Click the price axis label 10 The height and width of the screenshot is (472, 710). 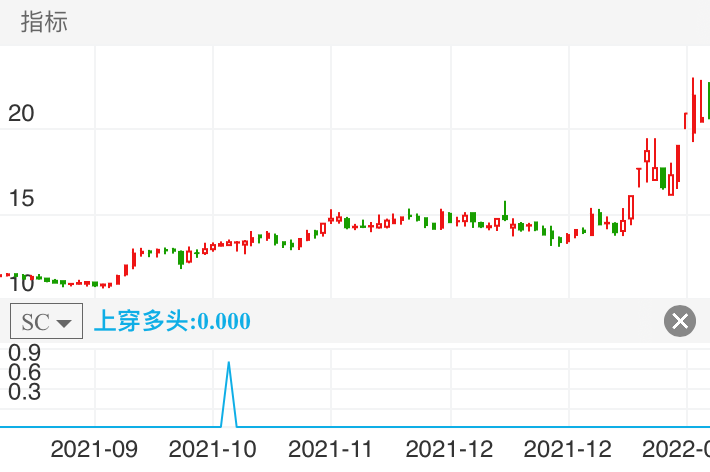coord(21,284)
